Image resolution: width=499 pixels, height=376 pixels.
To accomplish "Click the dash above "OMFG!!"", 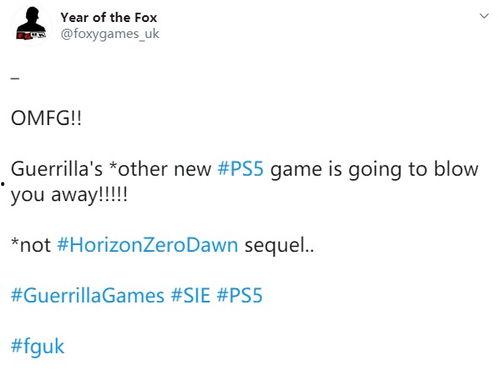I will click(x=15, y=78).
